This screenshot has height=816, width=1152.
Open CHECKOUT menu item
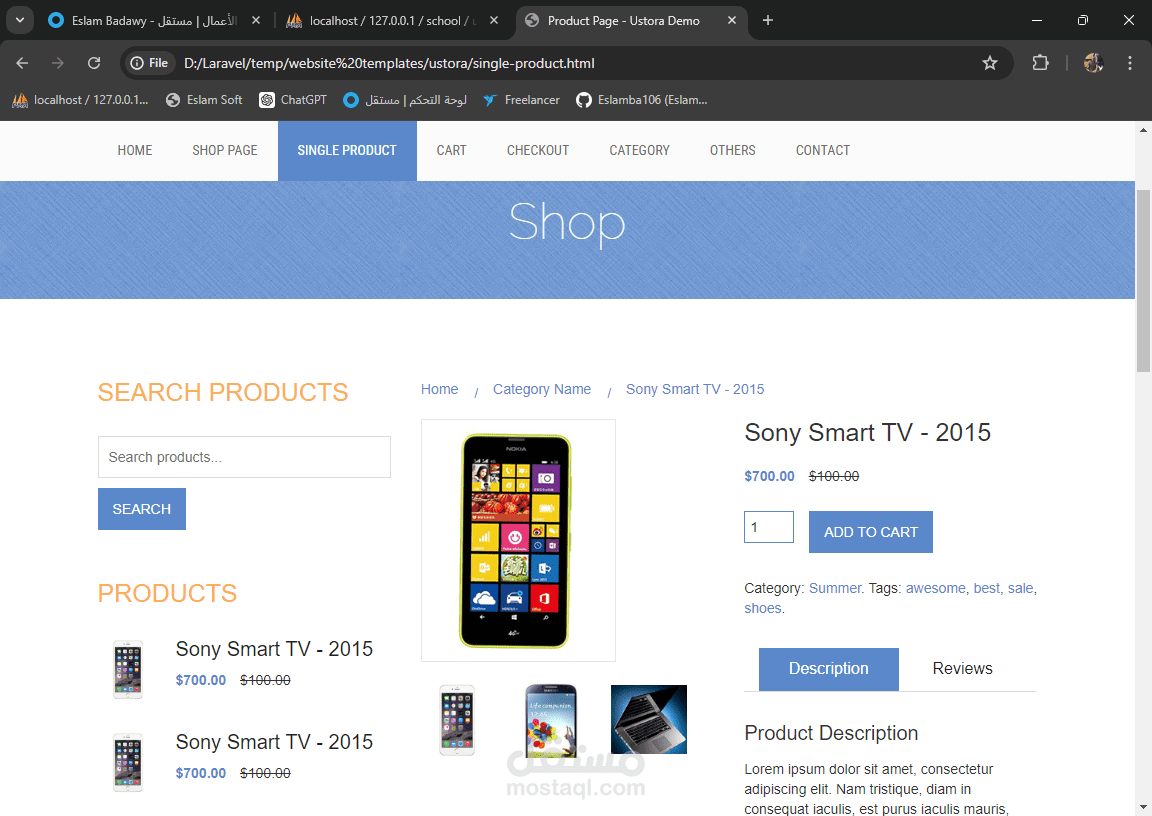point(538,151)
